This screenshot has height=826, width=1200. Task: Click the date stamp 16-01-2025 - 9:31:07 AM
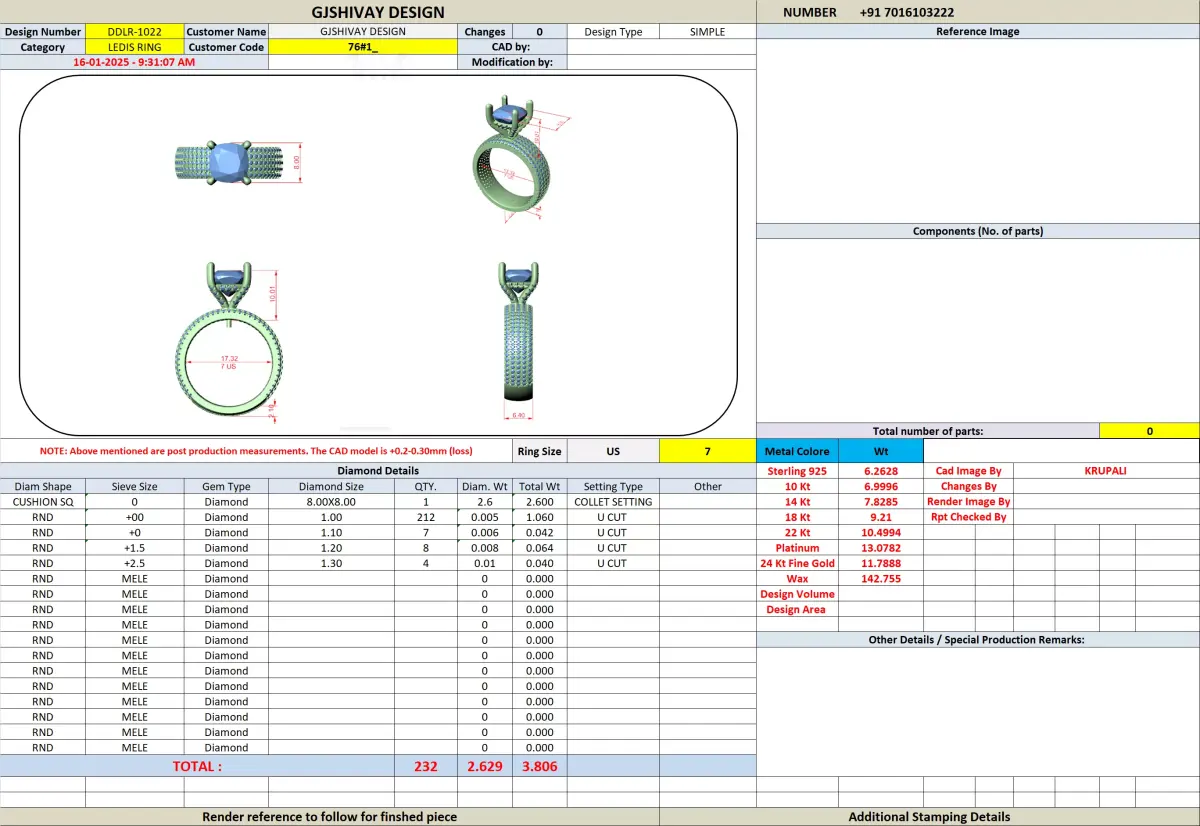point(134,62)
